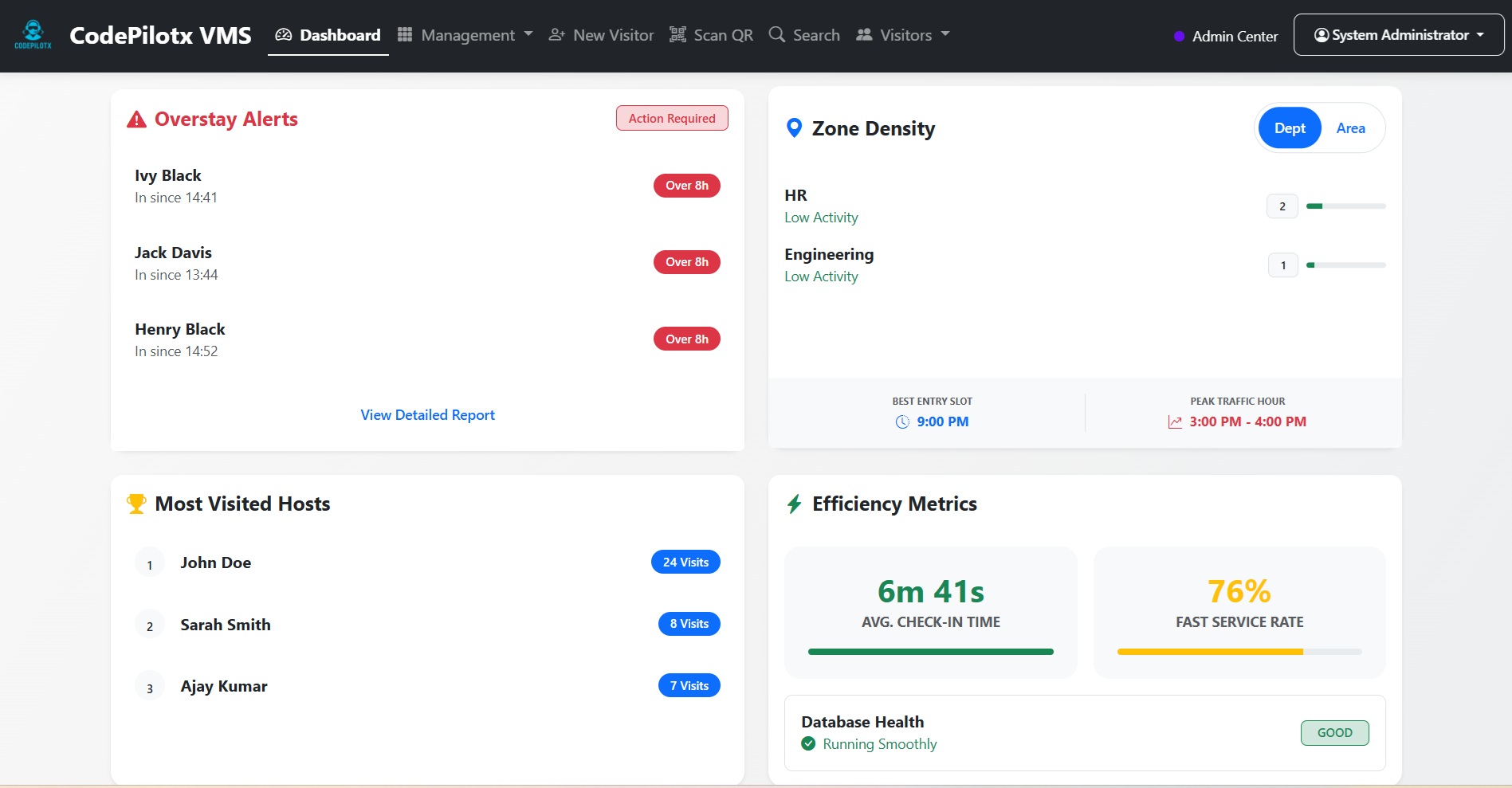This screenshot has height=788, width=1512.
Task: Expand the Management dropdown
Action: click(x=465, y=34)
